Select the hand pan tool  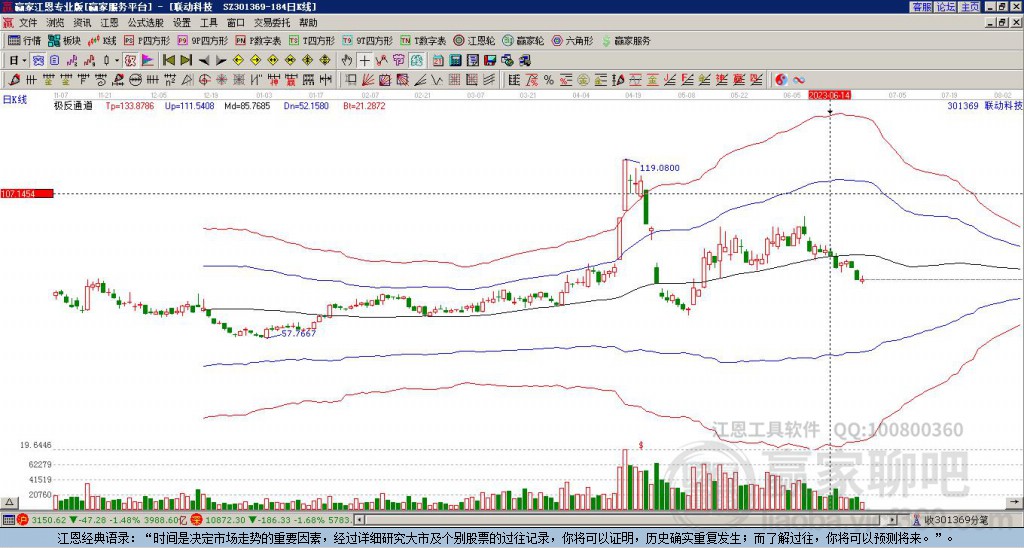347,60
